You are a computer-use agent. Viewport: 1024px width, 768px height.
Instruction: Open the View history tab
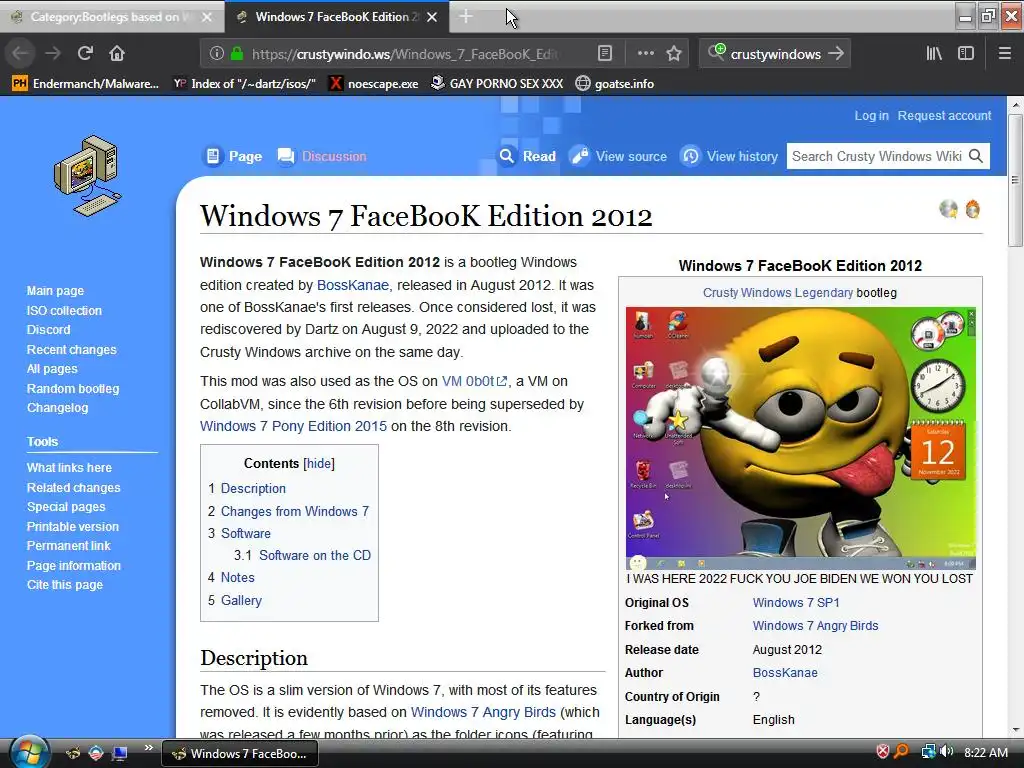[729, 156]
